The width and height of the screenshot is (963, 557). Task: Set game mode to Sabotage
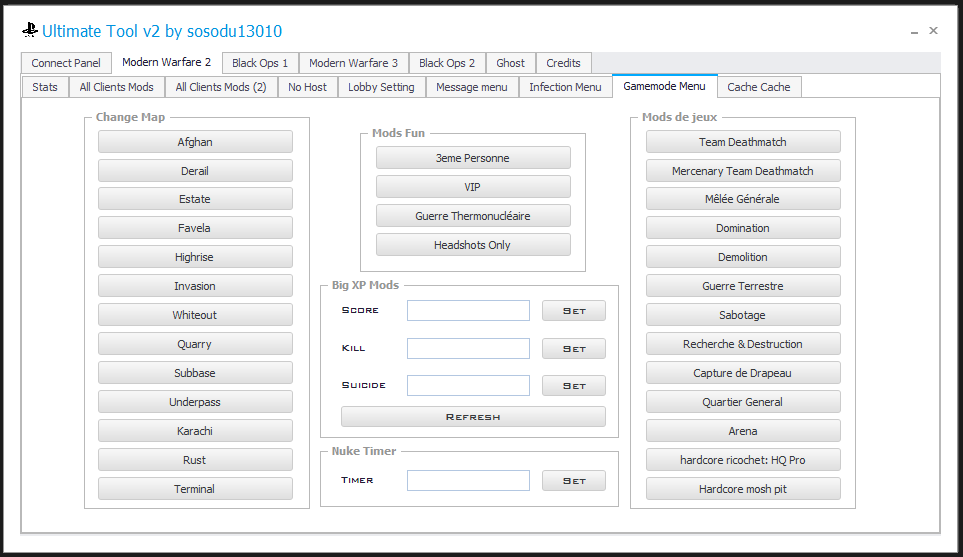(743, 314)
